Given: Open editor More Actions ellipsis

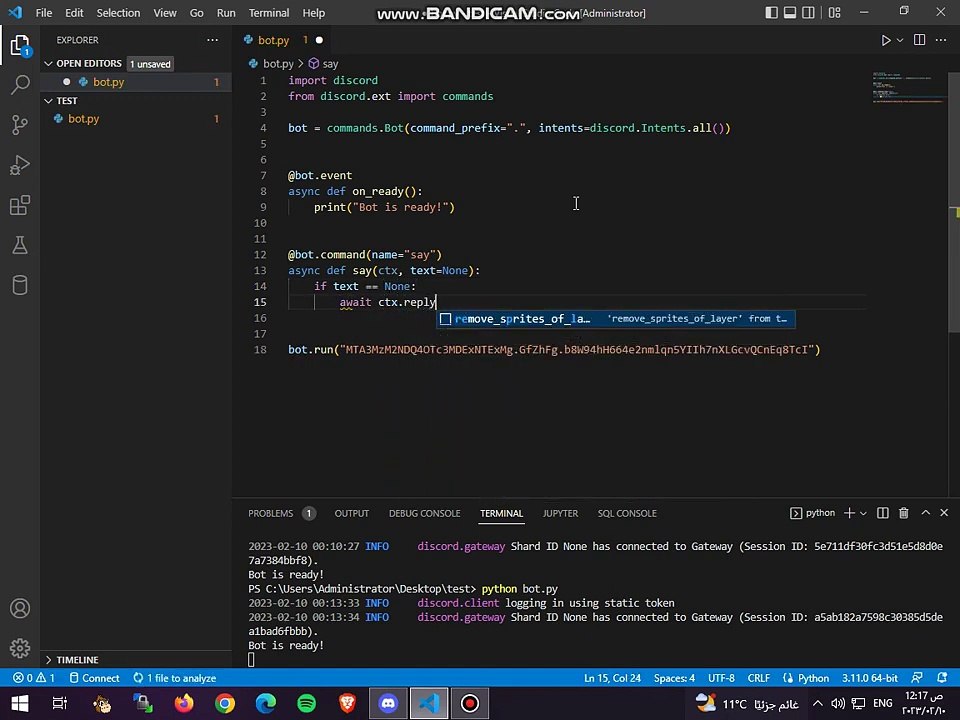Looking at the screenshot, I should tap(941, 40).
